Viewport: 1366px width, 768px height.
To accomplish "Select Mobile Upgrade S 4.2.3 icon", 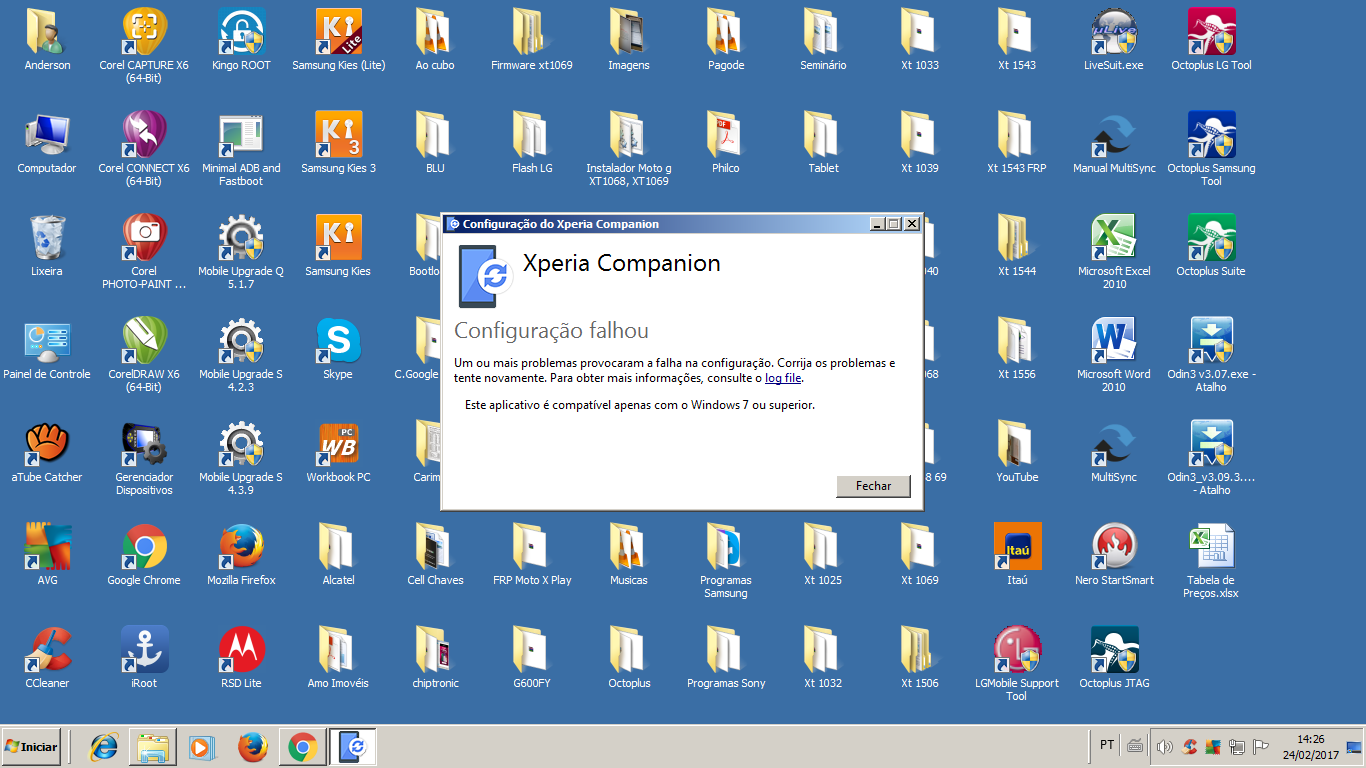I will 241,340.
